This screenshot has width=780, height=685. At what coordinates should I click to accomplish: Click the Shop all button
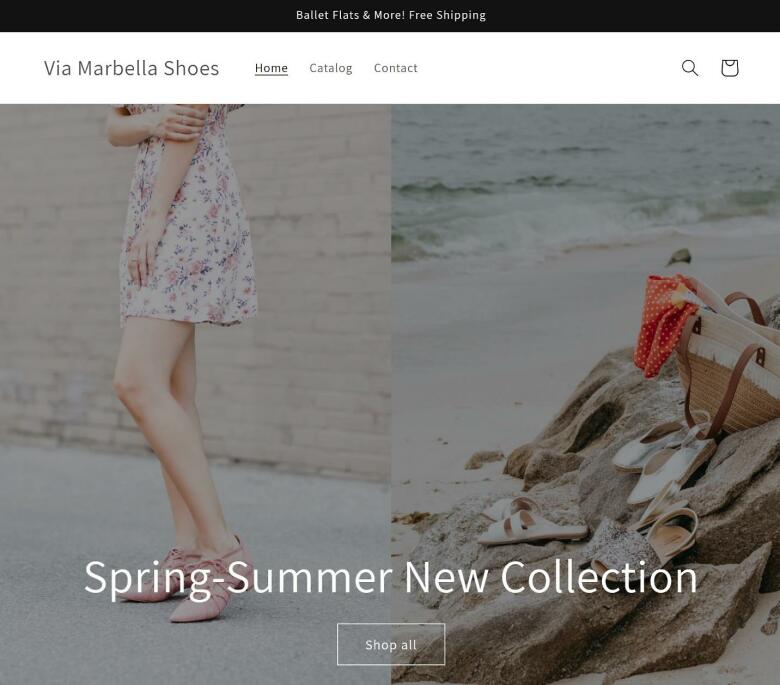[391, 644]
